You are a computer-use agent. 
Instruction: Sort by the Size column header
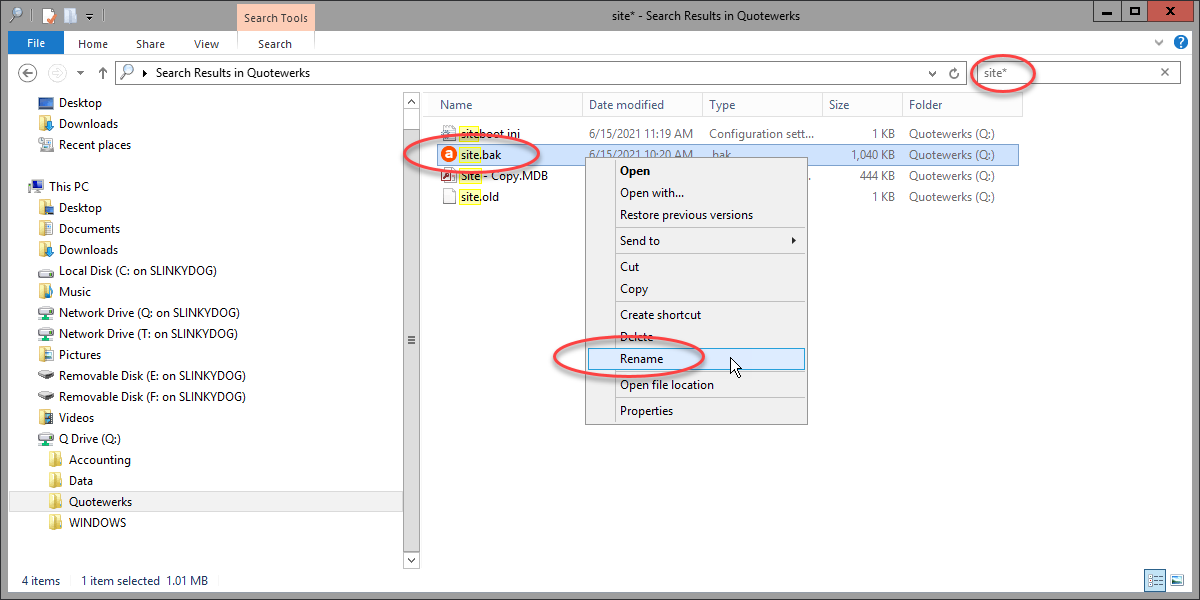click(863, 105)
